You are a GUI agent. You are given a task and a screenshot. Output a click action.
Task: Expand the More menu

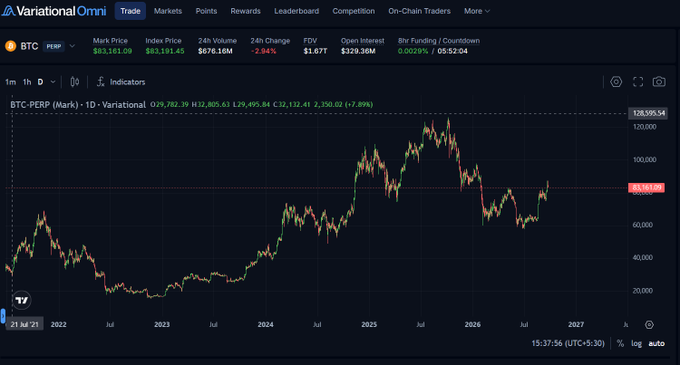477,11
